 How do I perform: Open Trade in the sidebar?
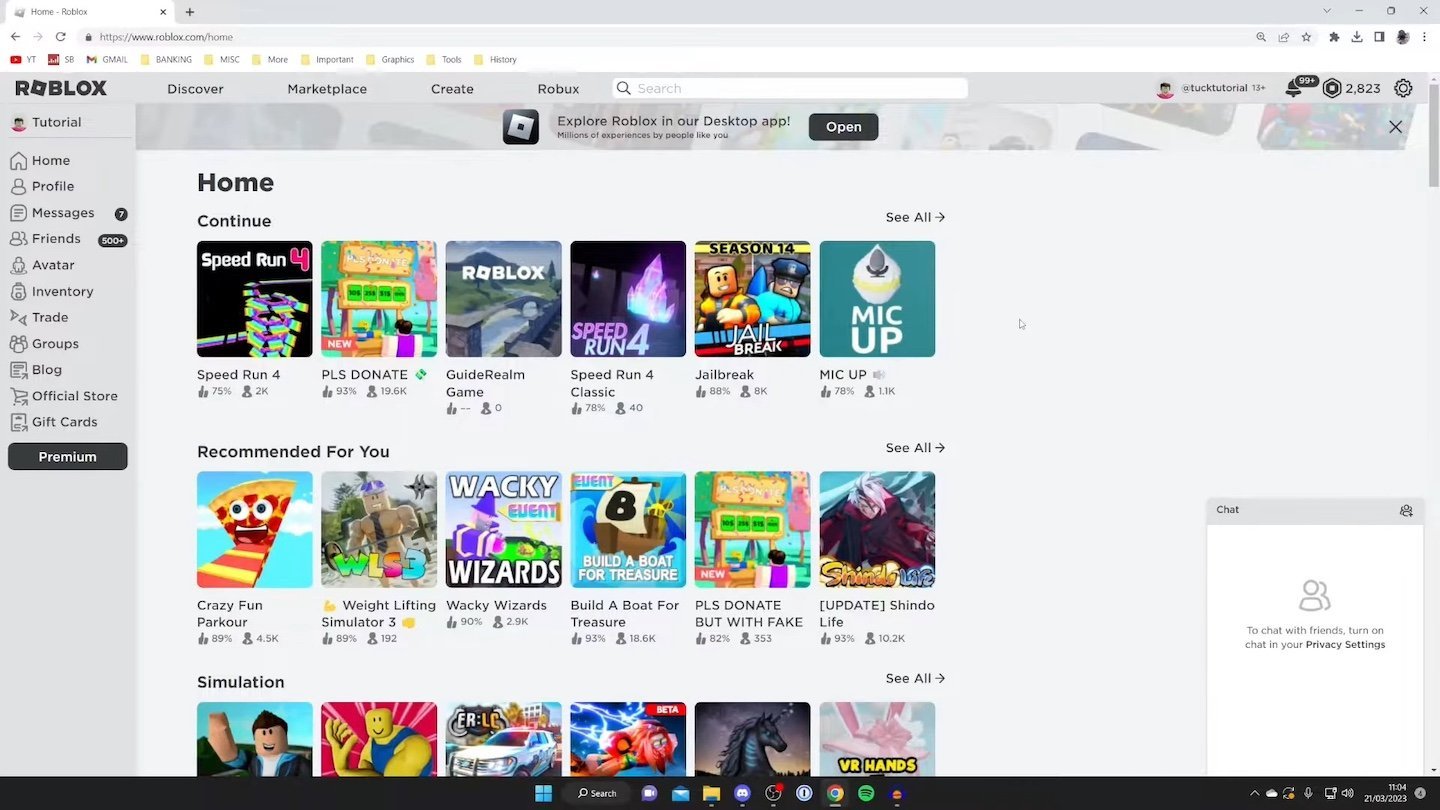coord(39,317)
